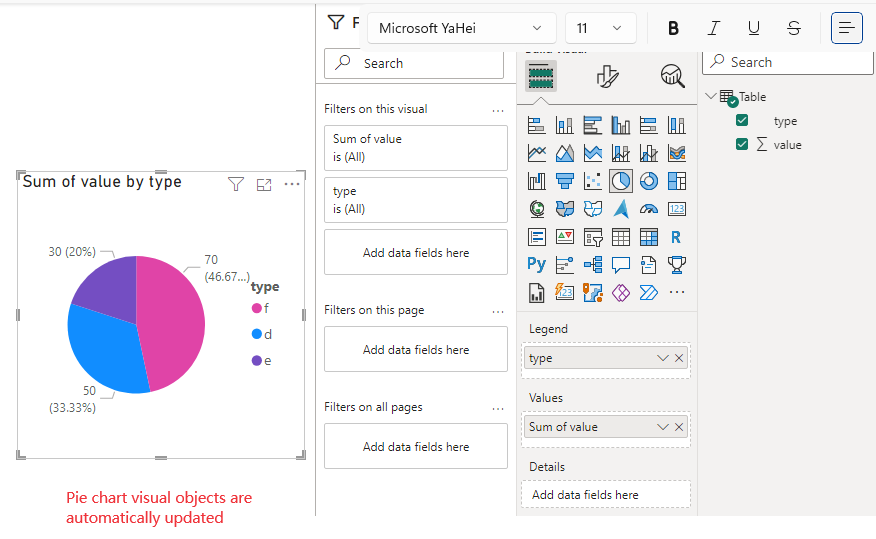Add a smart narrative visual
876x539 pixels.
[648, 264]
